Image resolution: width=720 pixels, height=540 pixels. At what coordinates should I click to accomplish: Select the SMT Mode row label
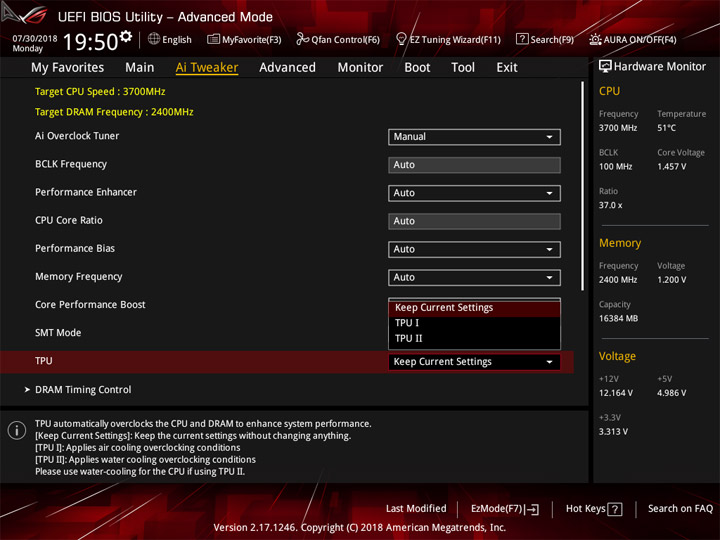[x=58, y=333]
